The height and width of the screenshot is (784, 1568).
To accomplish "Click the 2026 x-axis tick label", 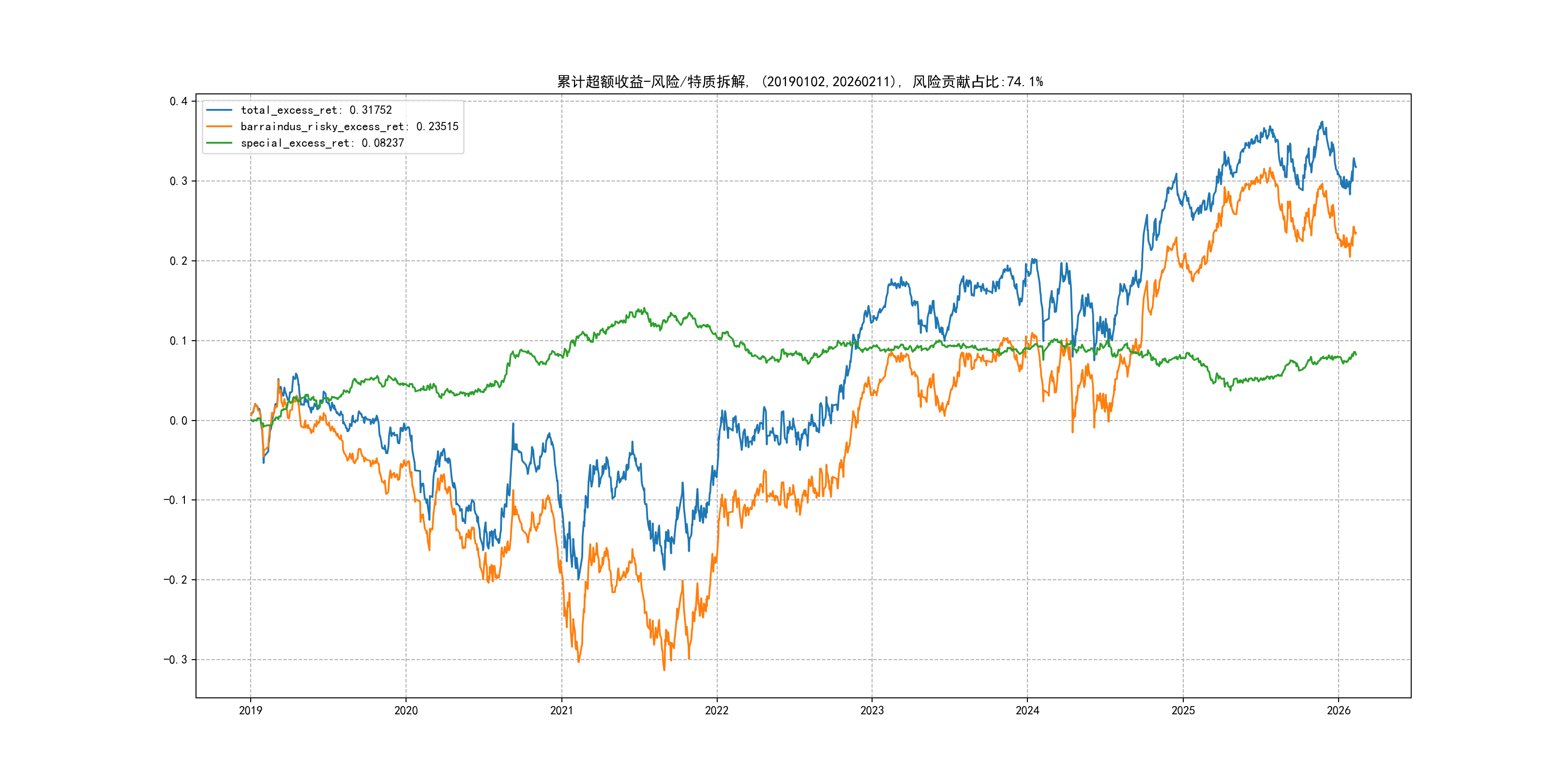I will coord(1339,710).
